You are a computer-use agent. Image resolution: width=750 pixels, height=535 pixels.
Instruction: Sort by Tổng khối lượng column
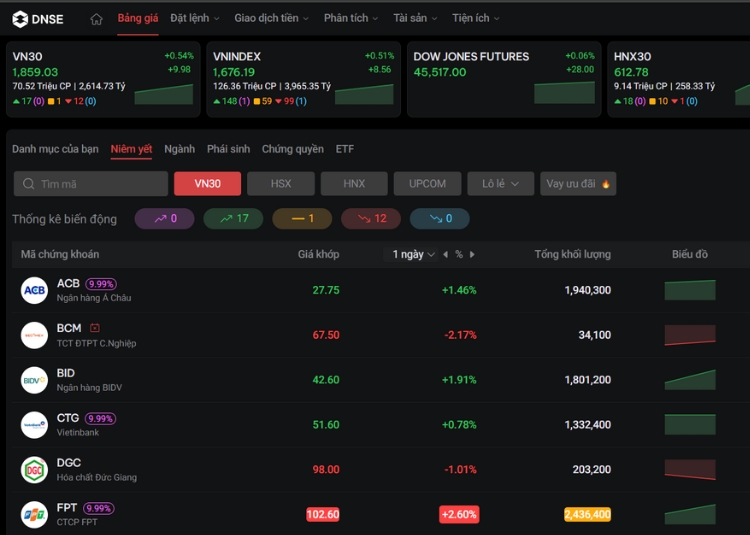[573, 254]
